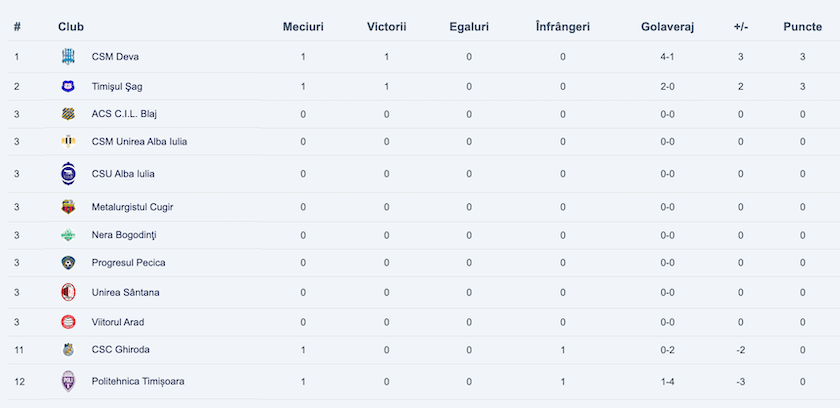Sort table by Puncte column header

pos(802,27)
